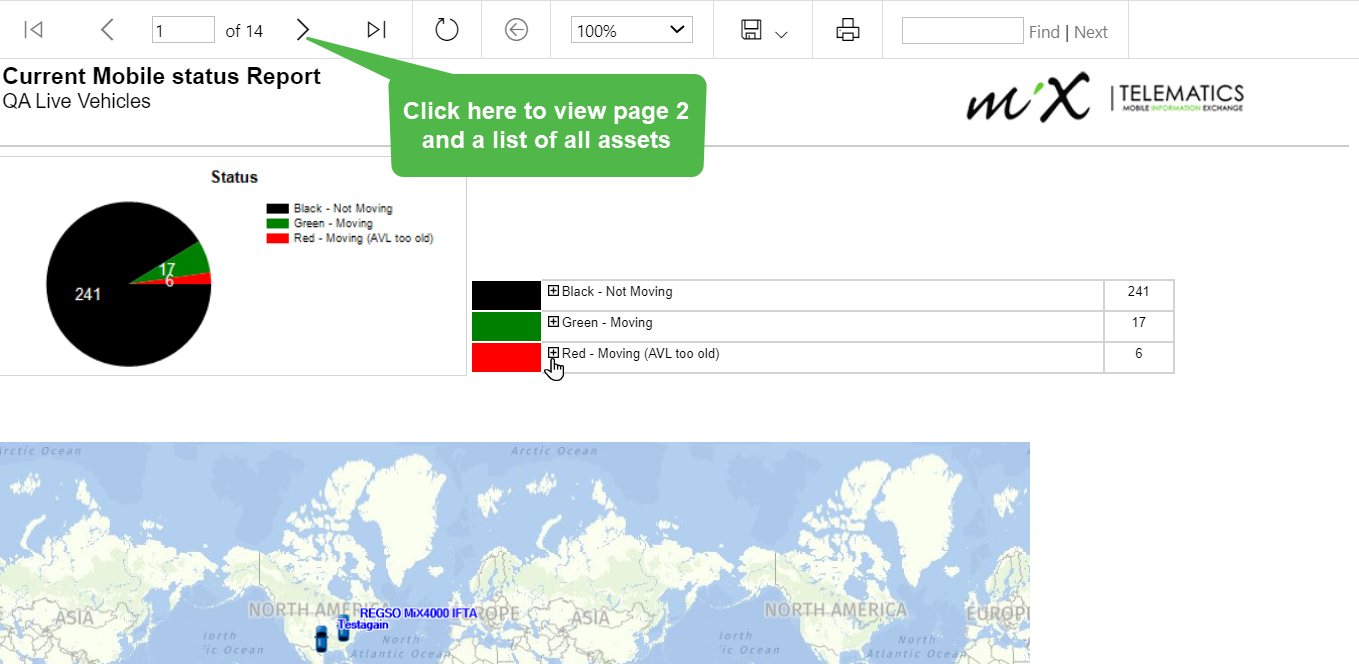Go to the next report page
Image resolution: width=1359 pixels, height=664 pixels.
click(x=303, y=30)
